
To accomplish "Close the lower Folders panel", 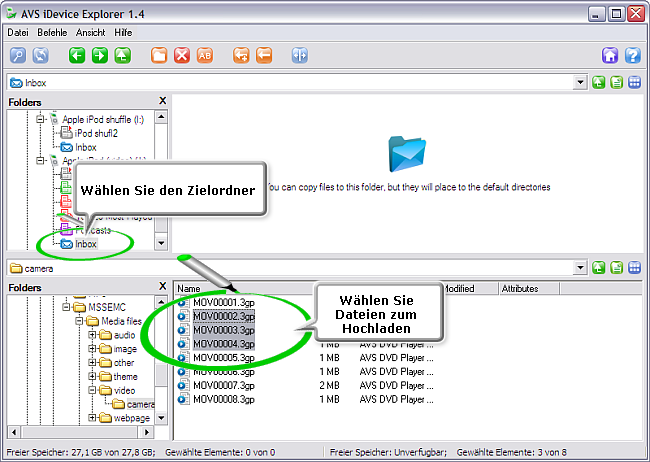I will [x=162, y=286].
